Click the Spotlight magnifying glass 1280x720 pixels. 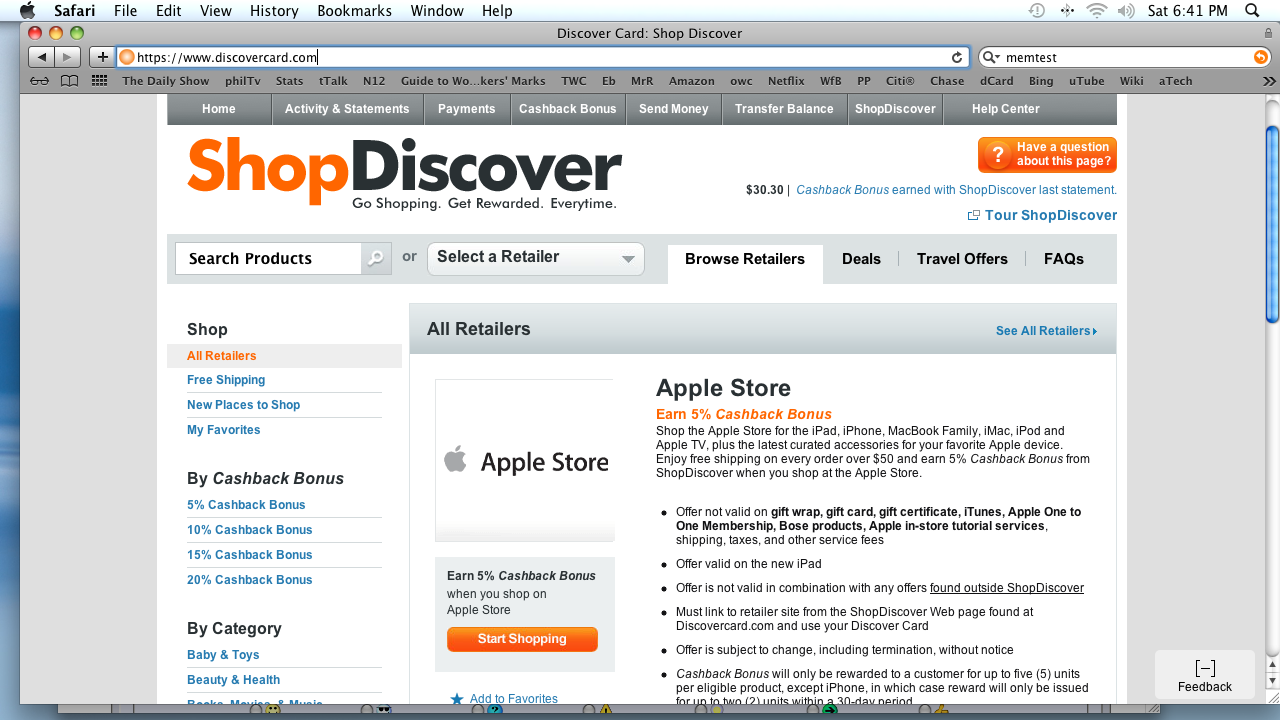click(1252, 11)
